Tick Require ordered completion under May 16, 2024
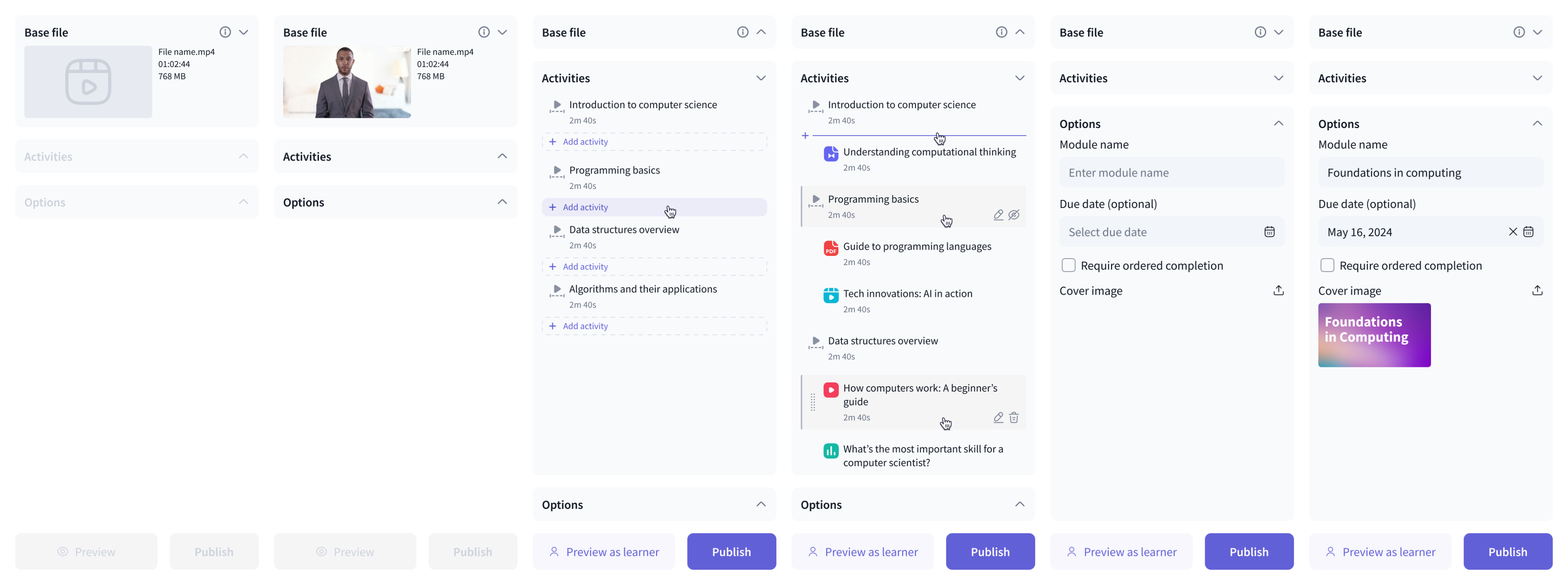This screenshot has width=1568, height=585. 1327,265
